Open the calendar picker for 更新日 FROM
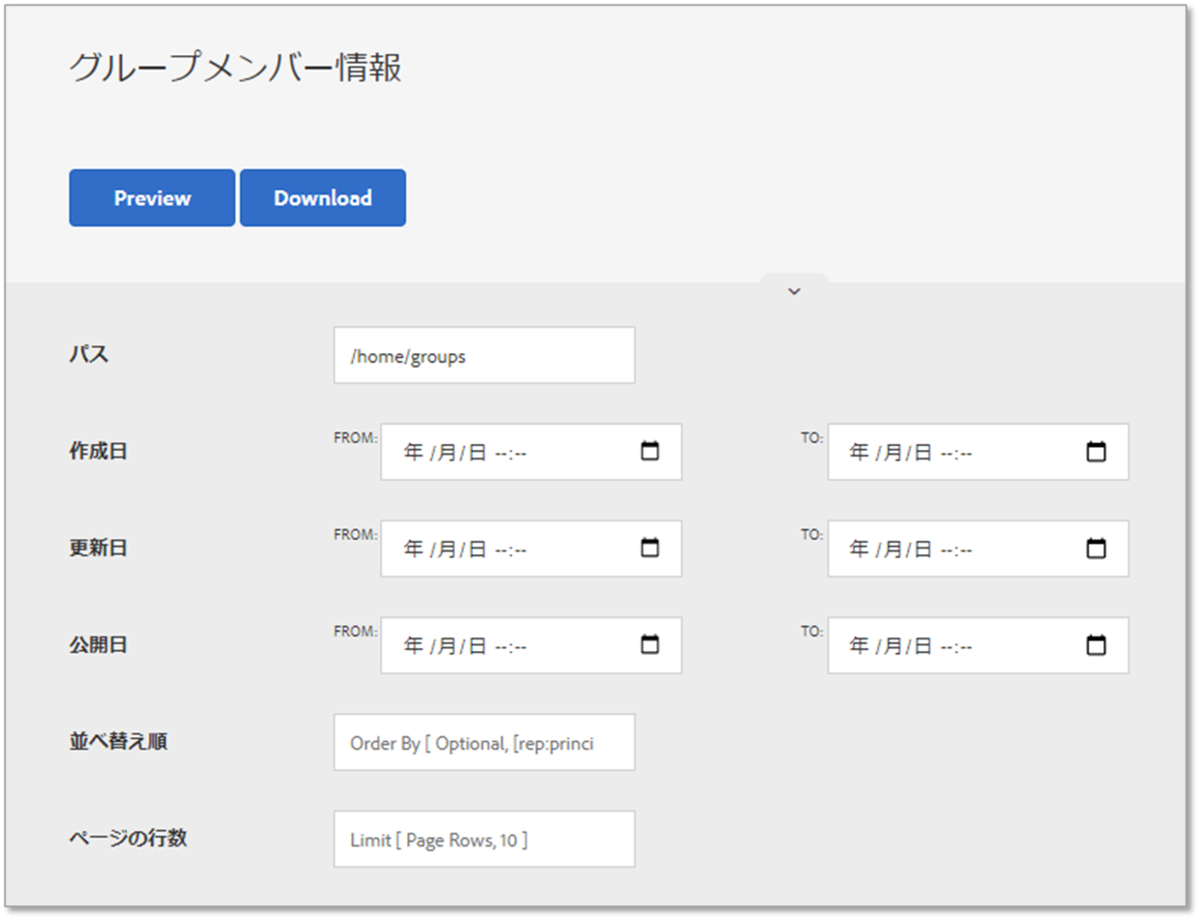 point(651,548)
